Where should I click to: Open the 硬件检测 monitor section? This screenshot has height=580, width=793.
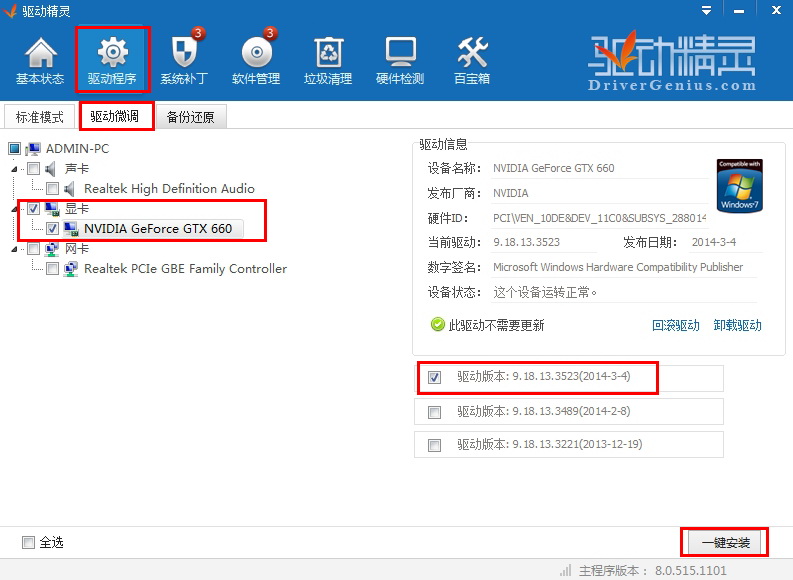(x=400, y=61)
